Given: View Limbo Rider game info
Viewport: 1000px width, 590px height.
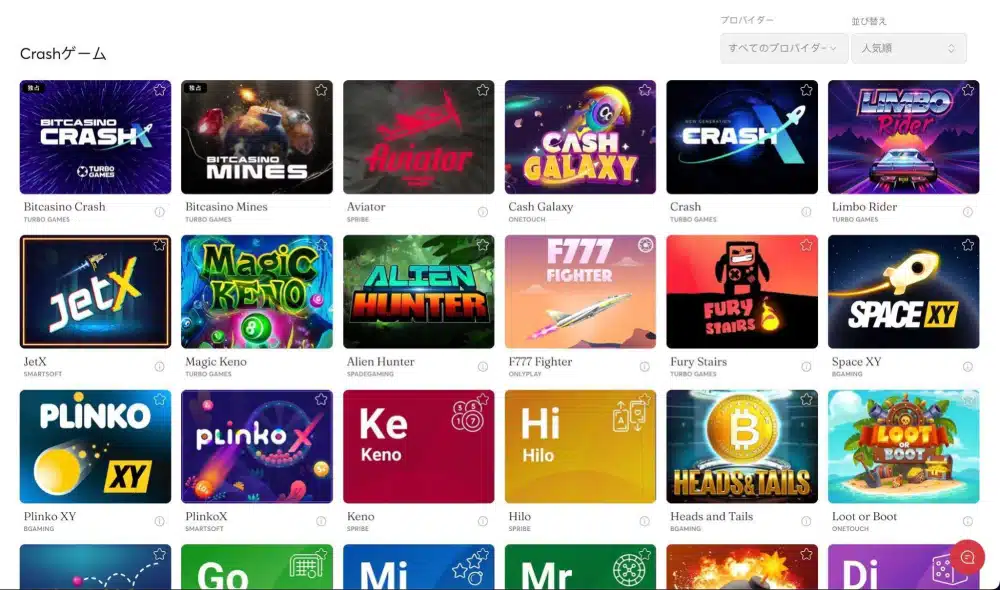Looking at the screenshot, I should 967,212.
